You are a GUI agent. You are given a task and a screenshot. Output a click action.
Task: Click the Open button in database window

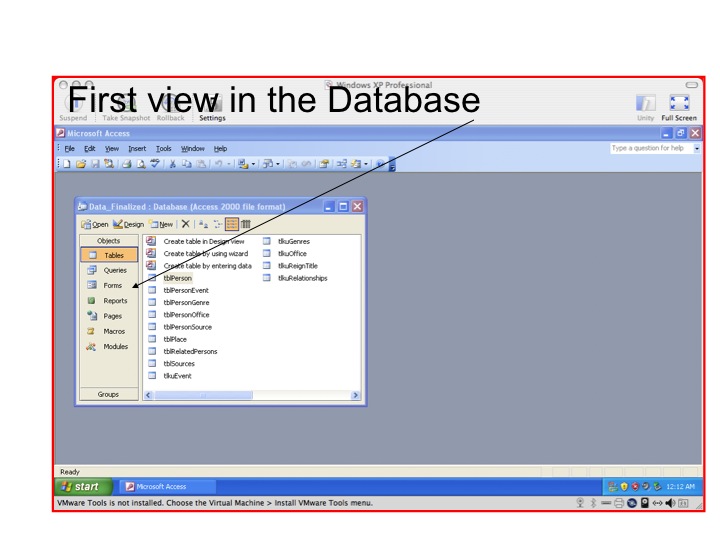click(x=95, y=224)
